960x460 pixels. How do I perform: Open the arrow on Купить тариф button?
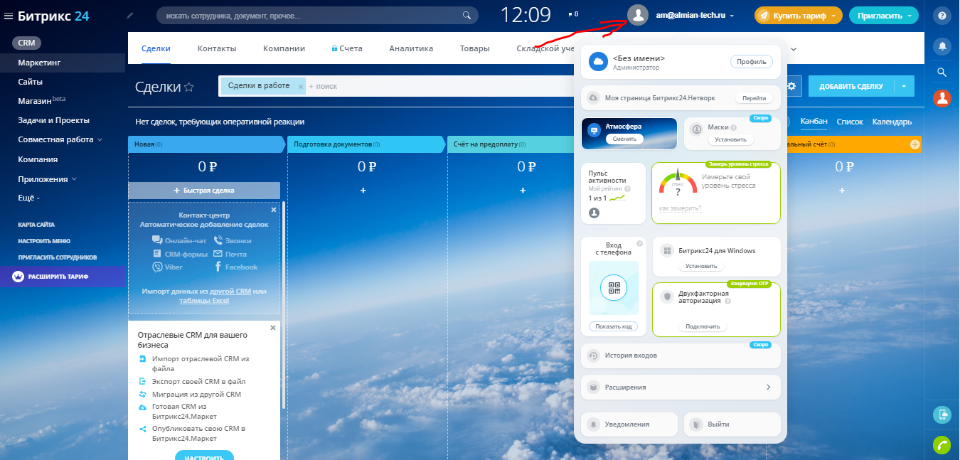click(833, 16)
